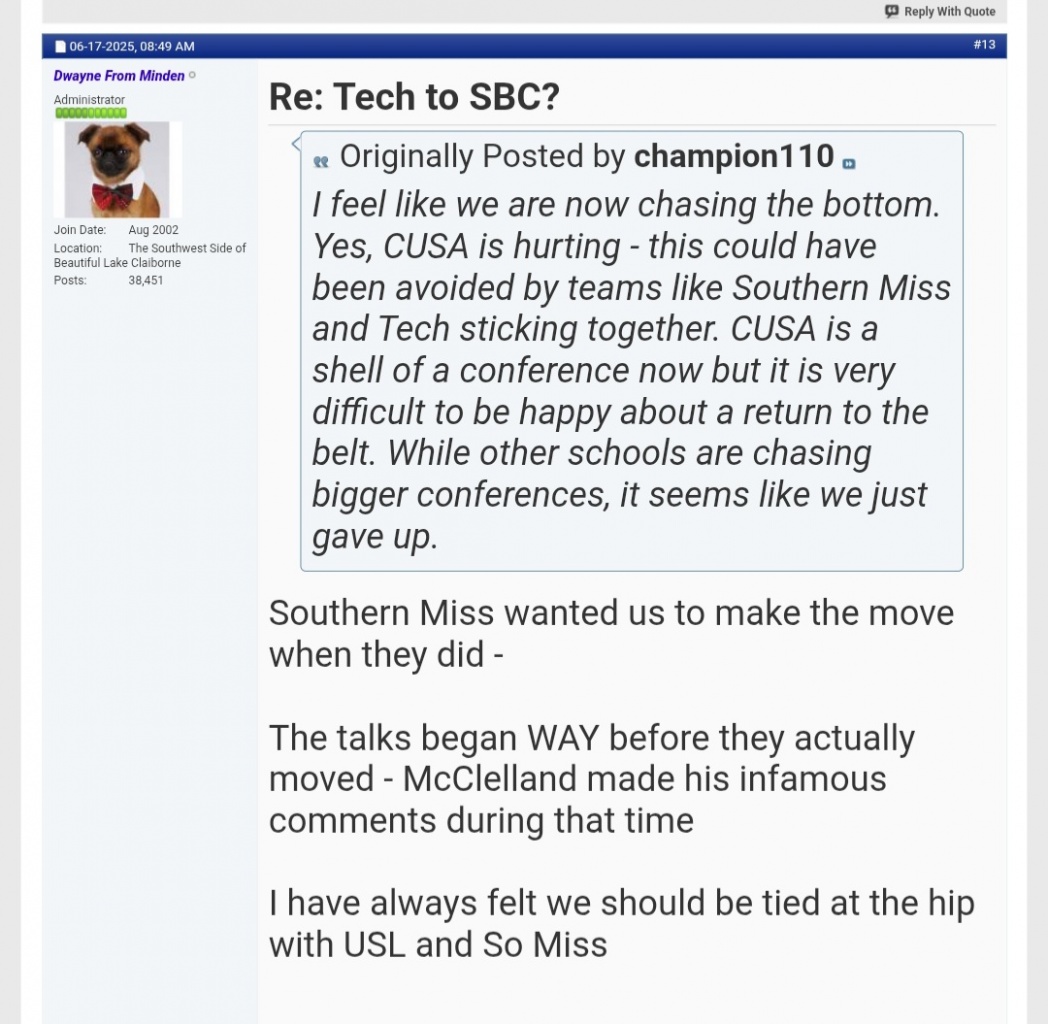Image resolution: width=1048 pixels, height=1024 pixels.
Task: Click the post status document icon
Action: tap(60, 47)
